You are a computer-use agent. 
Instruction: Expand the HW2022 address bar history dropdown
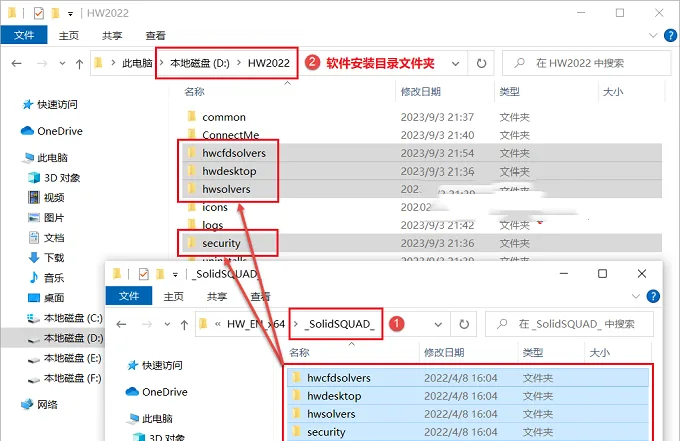[455, 64]
